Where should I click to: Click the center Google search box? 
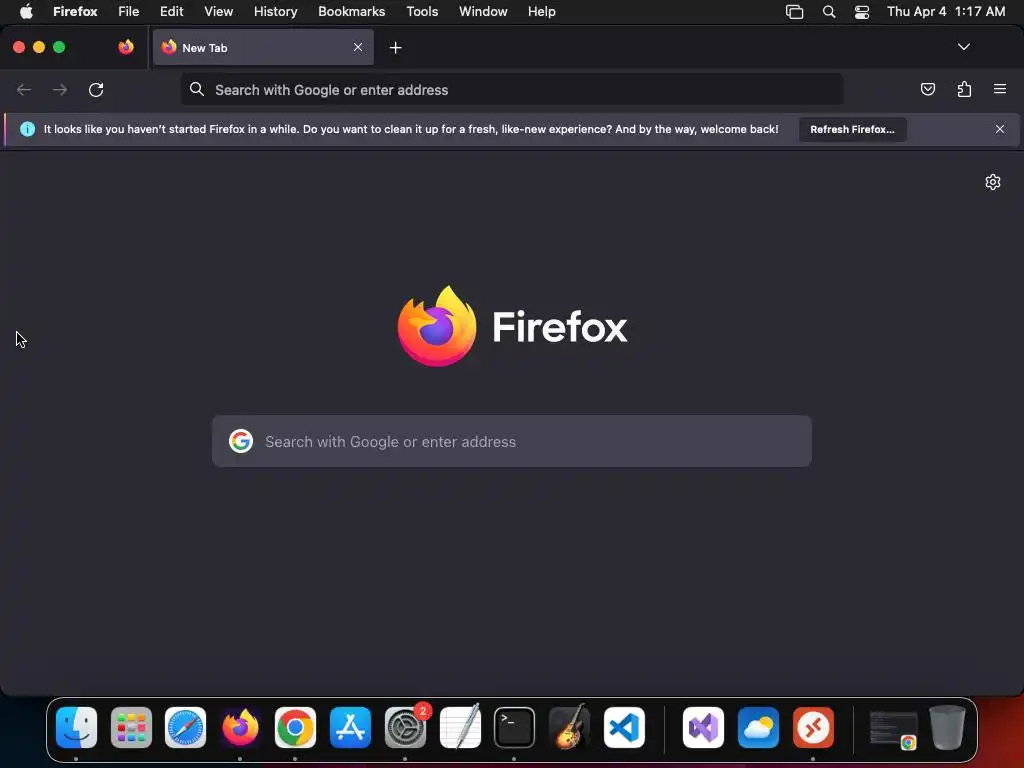coord(511,441)
